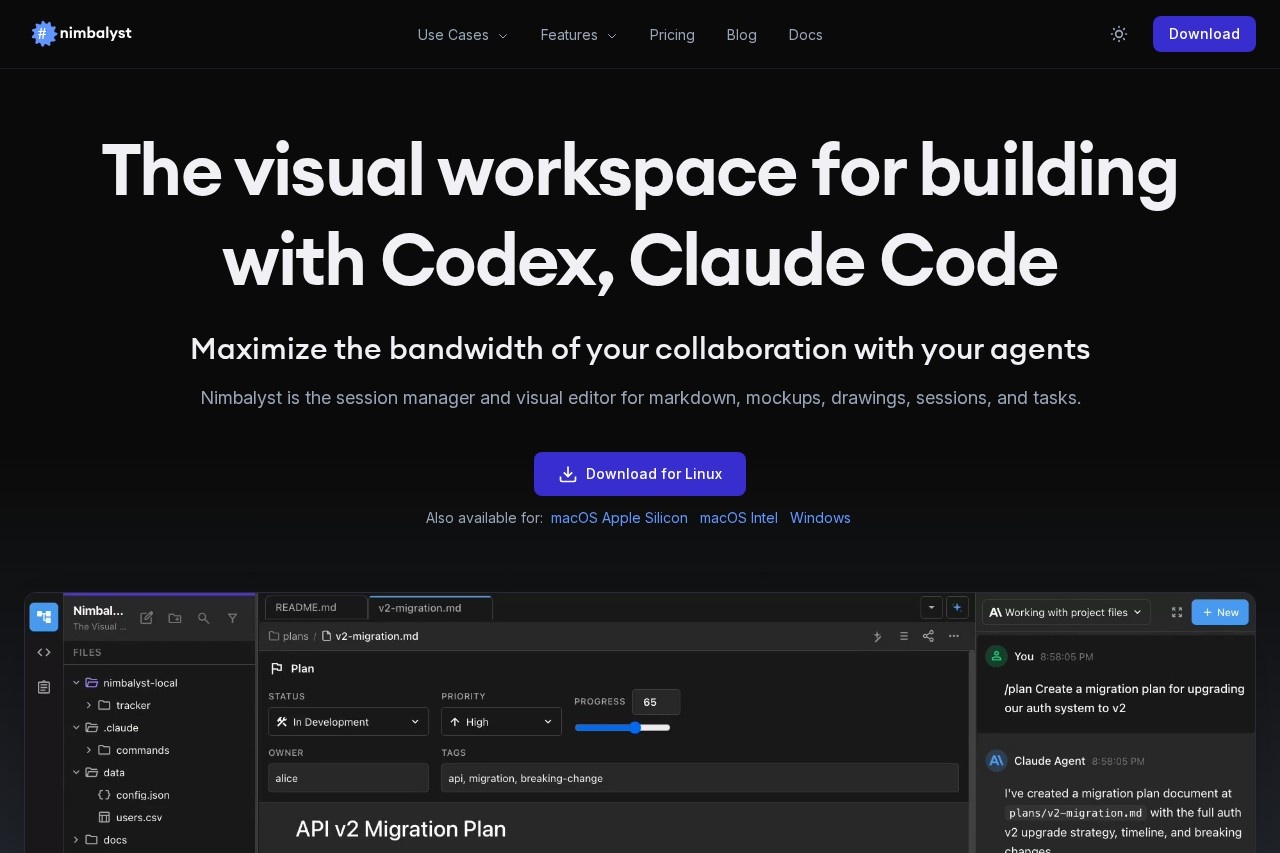Select the code view icon in left sidebar
1280x853 pixels.
click(x=44, y=652)
